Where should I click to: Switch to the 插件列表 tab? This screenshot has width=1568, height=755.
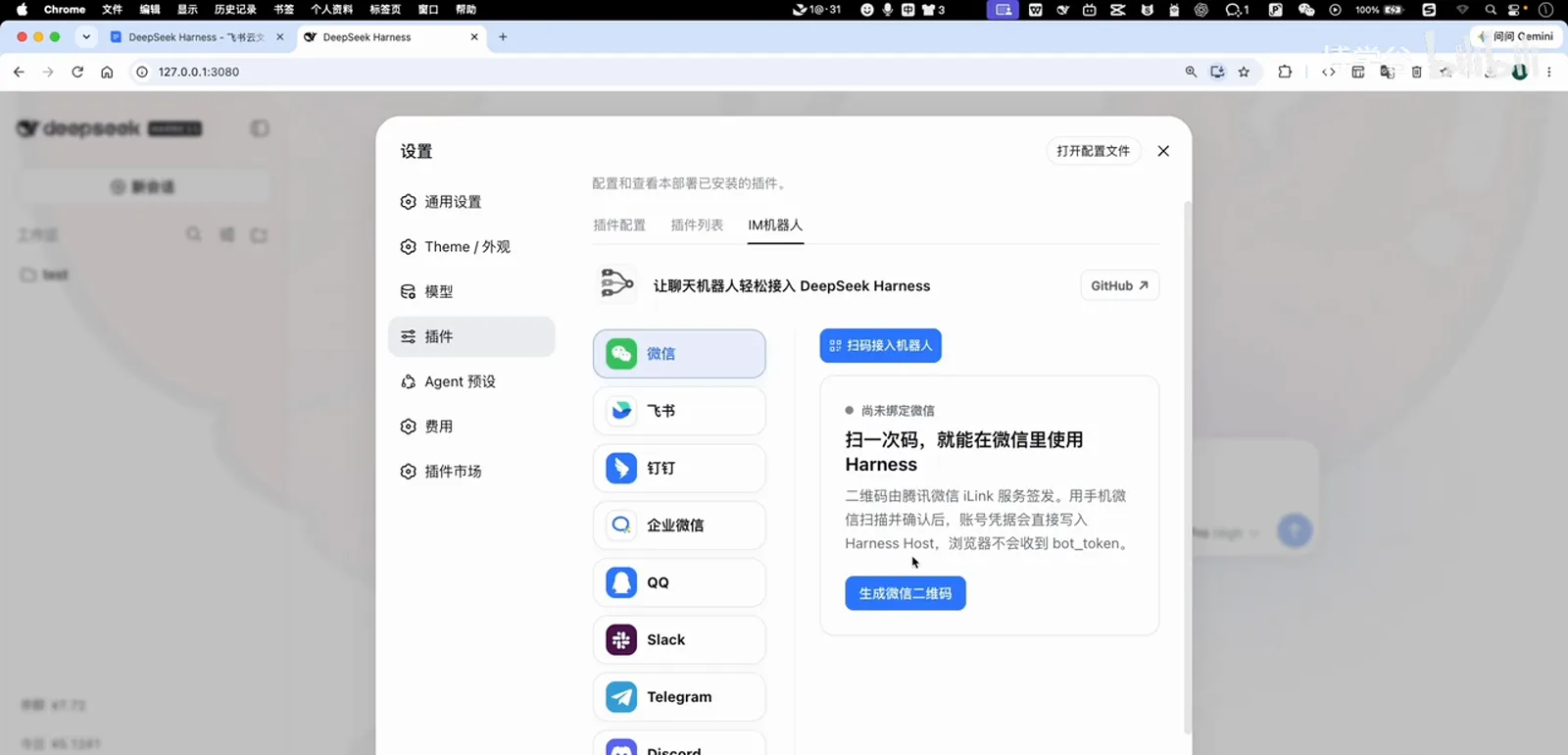697,226
